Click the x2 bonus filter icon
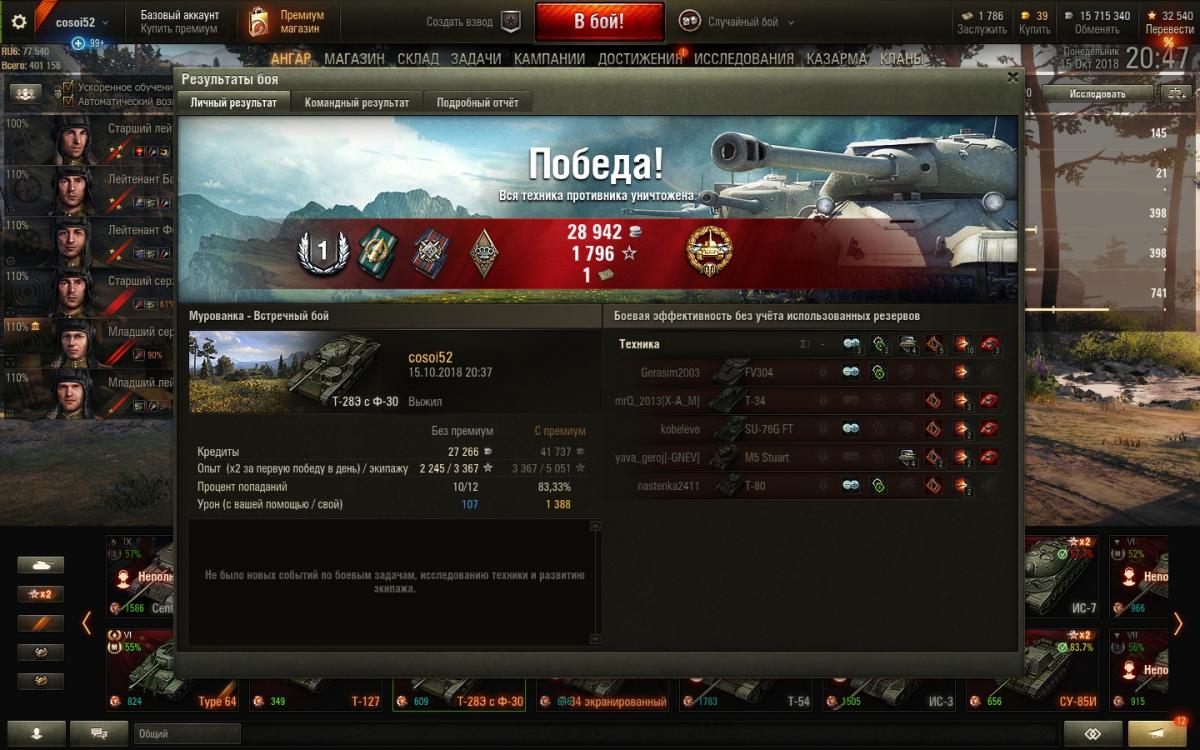Screen dimensions: 1200x750 pos(41,594)
